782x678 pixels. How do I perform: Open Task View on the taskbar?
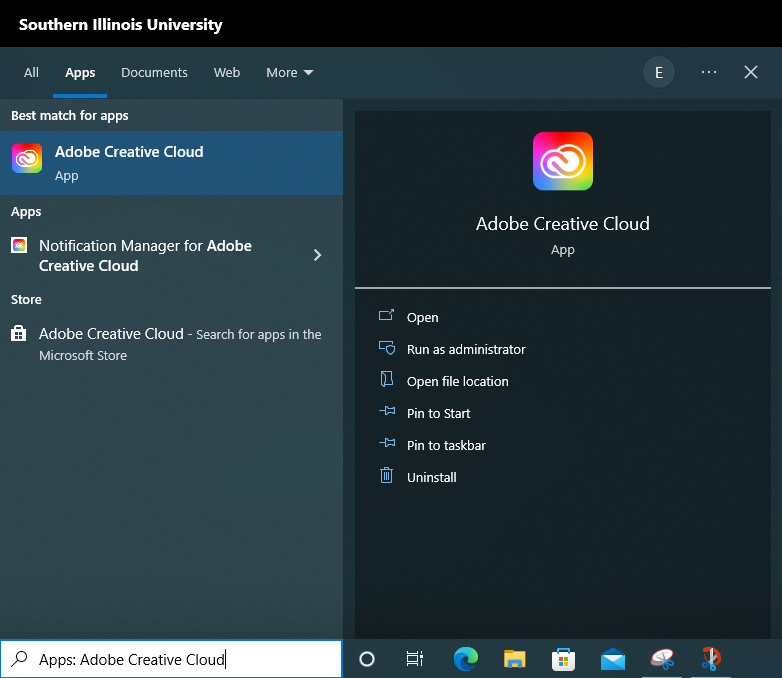tap(414, 659)
